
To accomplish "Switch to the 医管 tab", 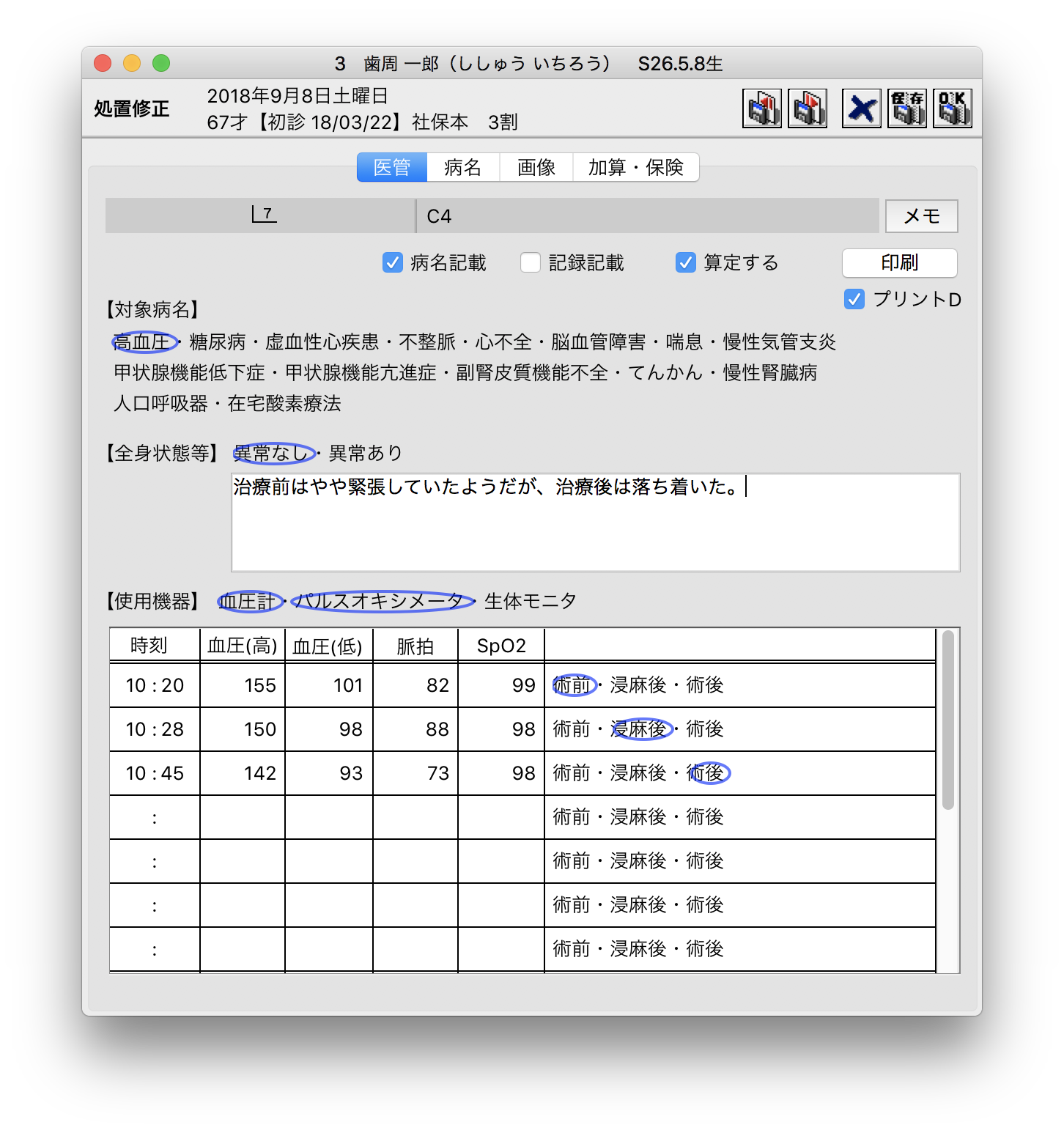I will pos(392,167).
